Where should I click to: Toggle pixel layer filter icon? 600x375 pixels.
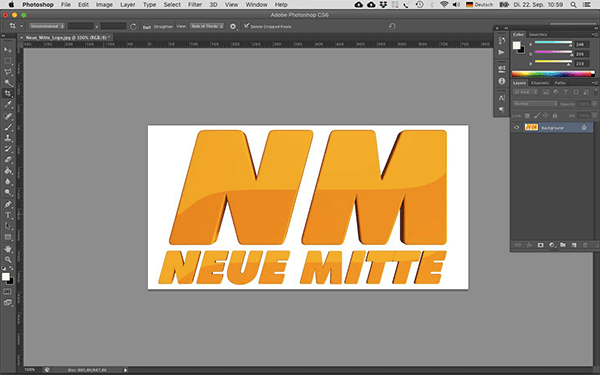coord(546,92)
